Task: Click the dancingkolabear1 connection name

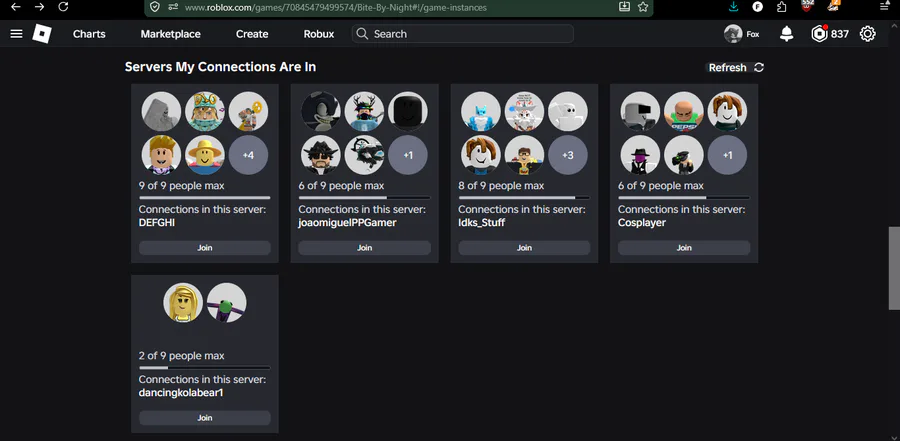Action: coord(181,393)
